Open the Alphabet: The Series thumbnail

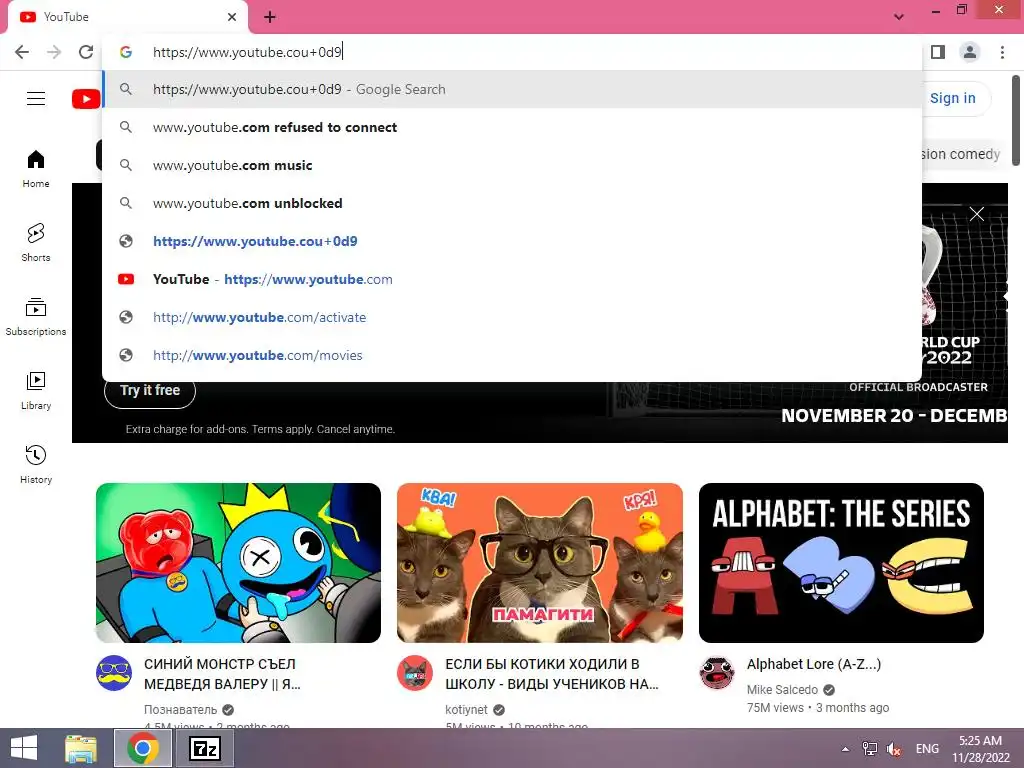point(841,563)
